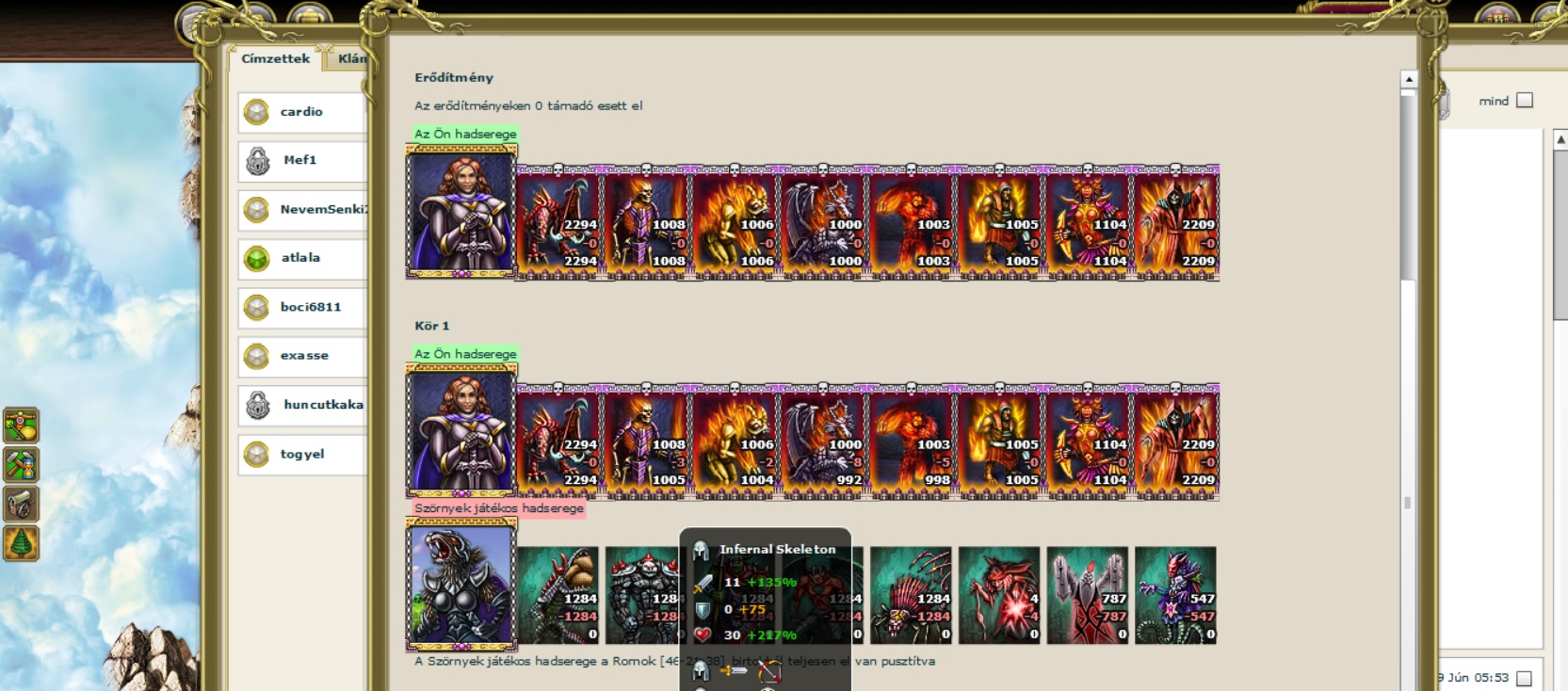Open the pine tree sidebar icon
1568x691 pixels.
tap(21, 544)
